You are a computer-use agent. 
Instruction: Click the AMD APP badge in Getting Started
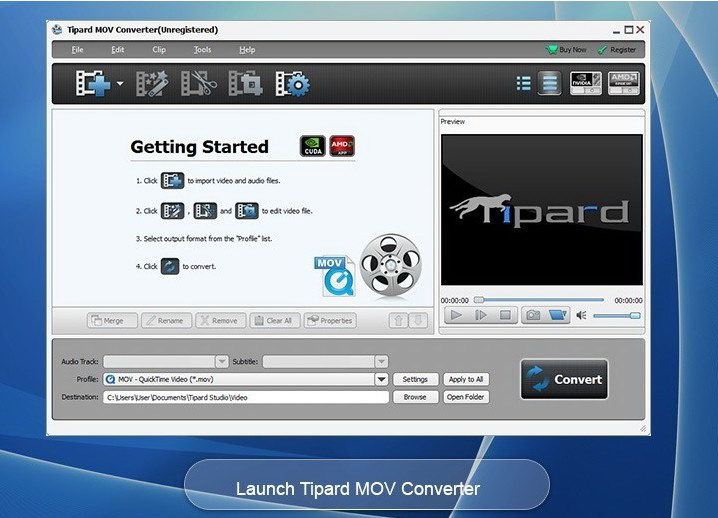click(x=342, y=146)
